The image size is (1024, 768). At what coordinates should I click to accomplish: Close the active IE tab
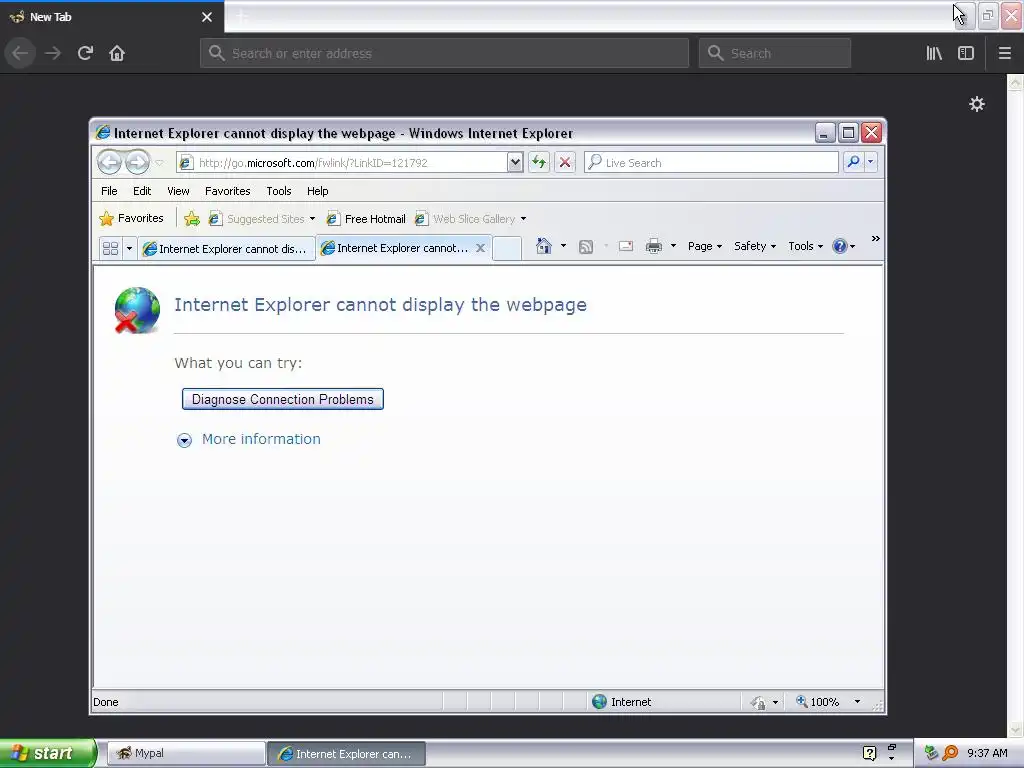(x=480, y=248)
